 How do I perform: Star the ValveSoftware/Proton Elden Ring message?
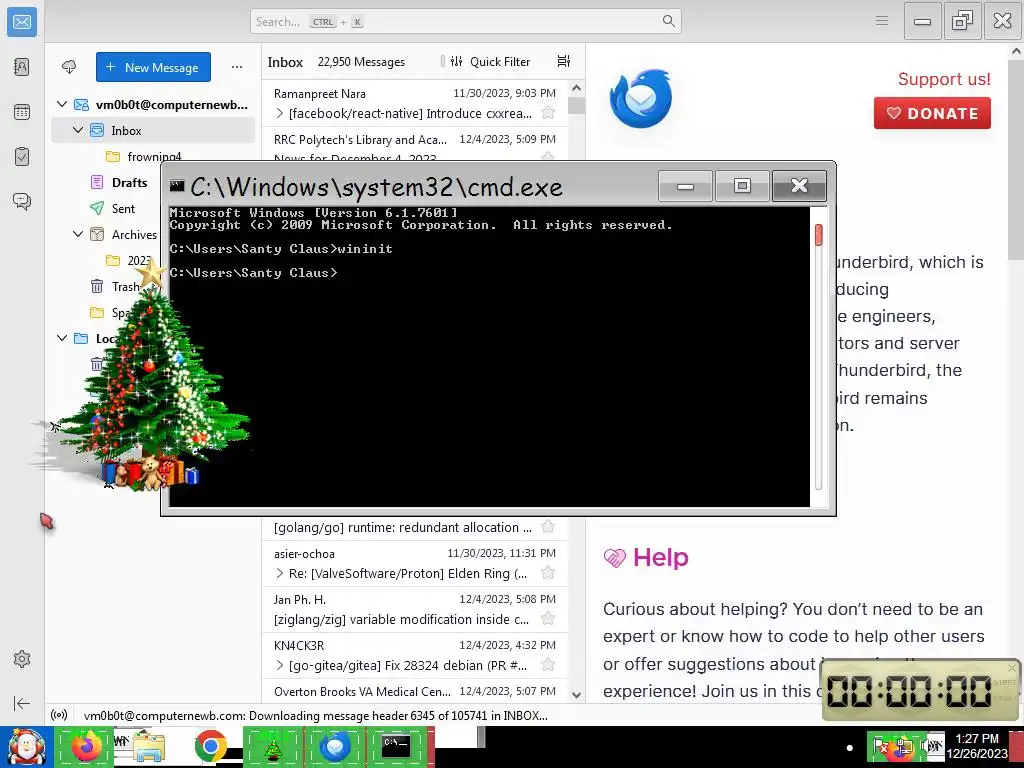click(x=548, y=573)
